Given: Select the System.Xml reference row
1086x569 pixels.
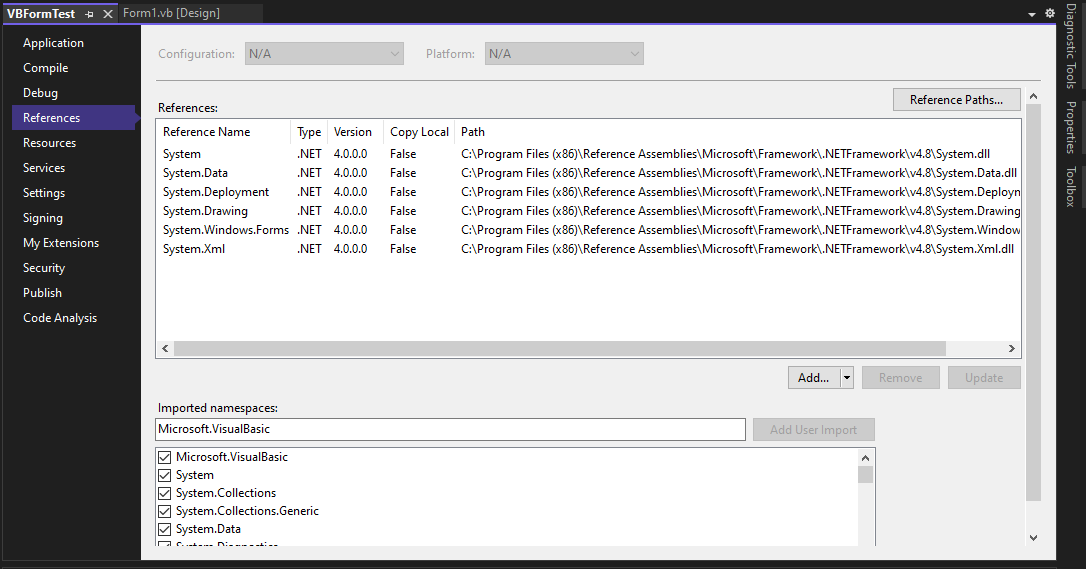Looking at the screenshot, I should click(x=588, y=249).
